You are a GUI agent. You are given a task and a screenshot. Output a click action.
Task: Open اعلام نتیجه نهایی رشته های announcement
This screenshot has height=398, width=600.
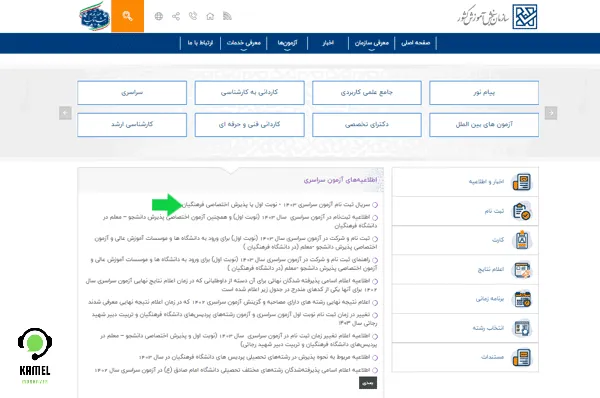pyautogui.click(x=229, y=302)
